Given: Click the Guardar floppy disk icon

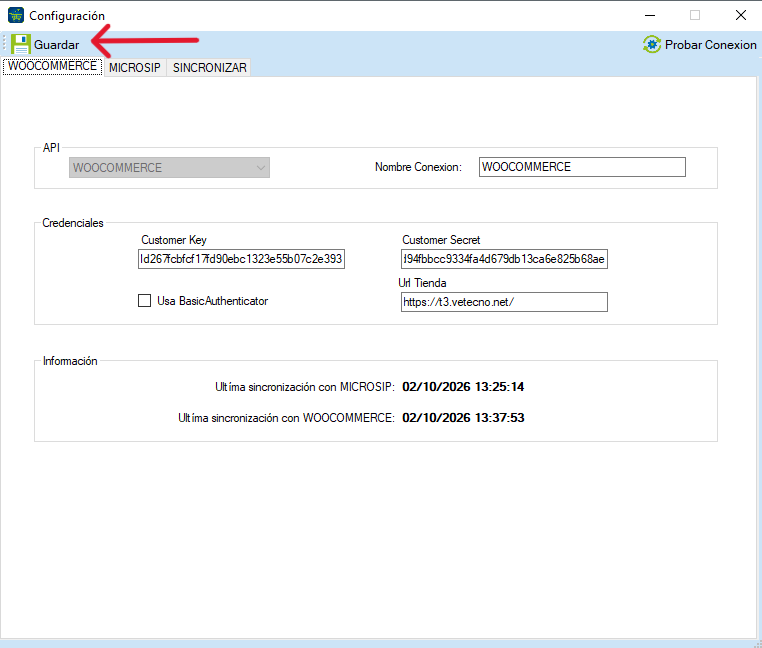Looking at the screenshot, I should point(21,44).
